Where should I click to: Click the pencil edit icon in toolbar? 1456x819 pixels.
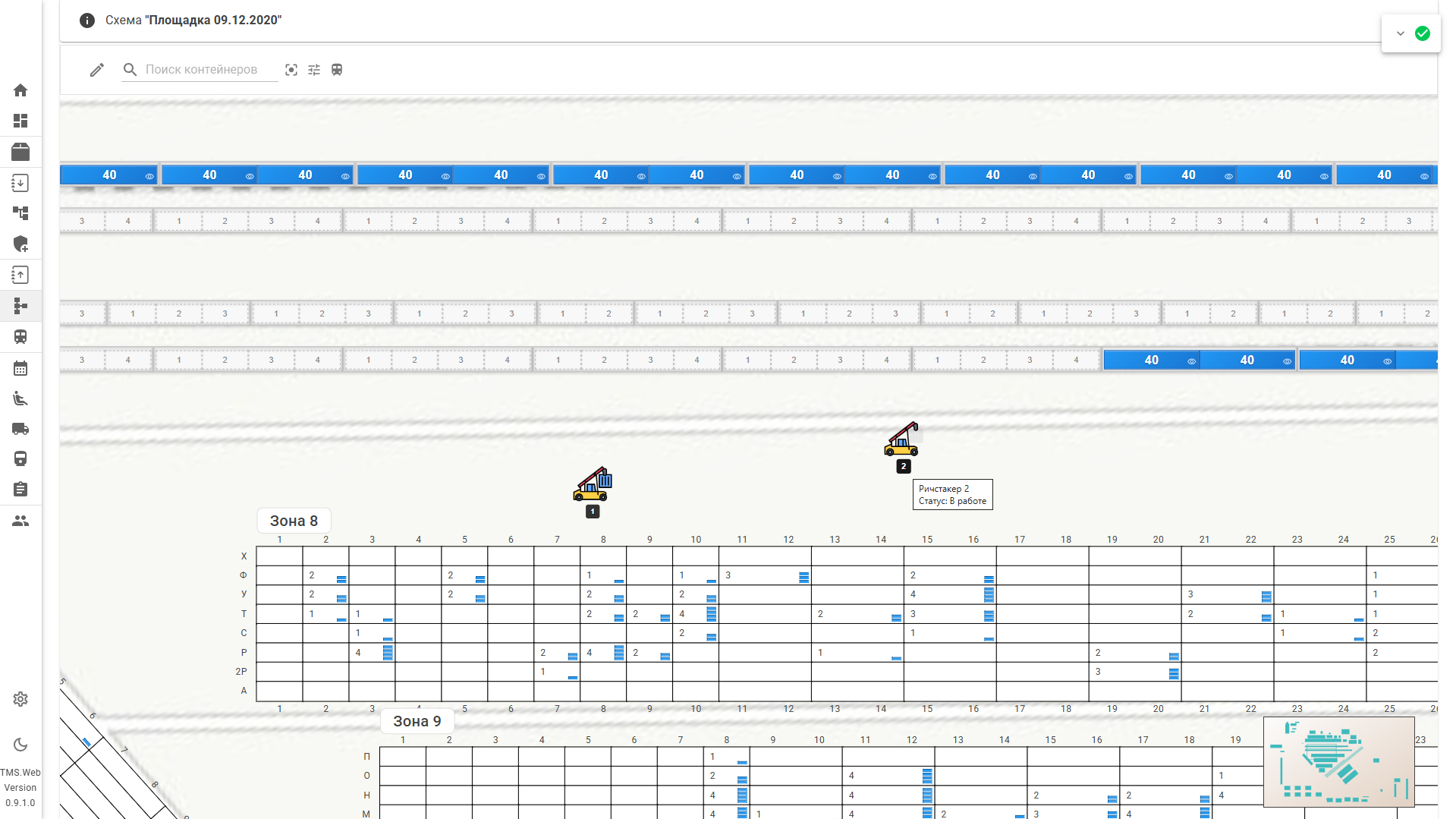point(96,70)
